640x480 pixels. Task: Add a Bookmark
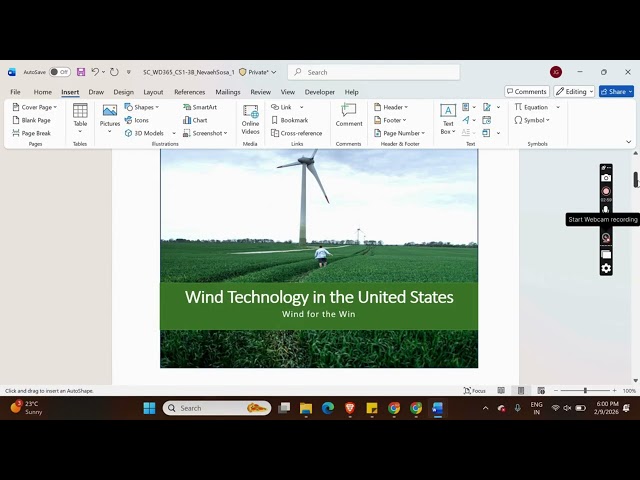coord(290,120)
